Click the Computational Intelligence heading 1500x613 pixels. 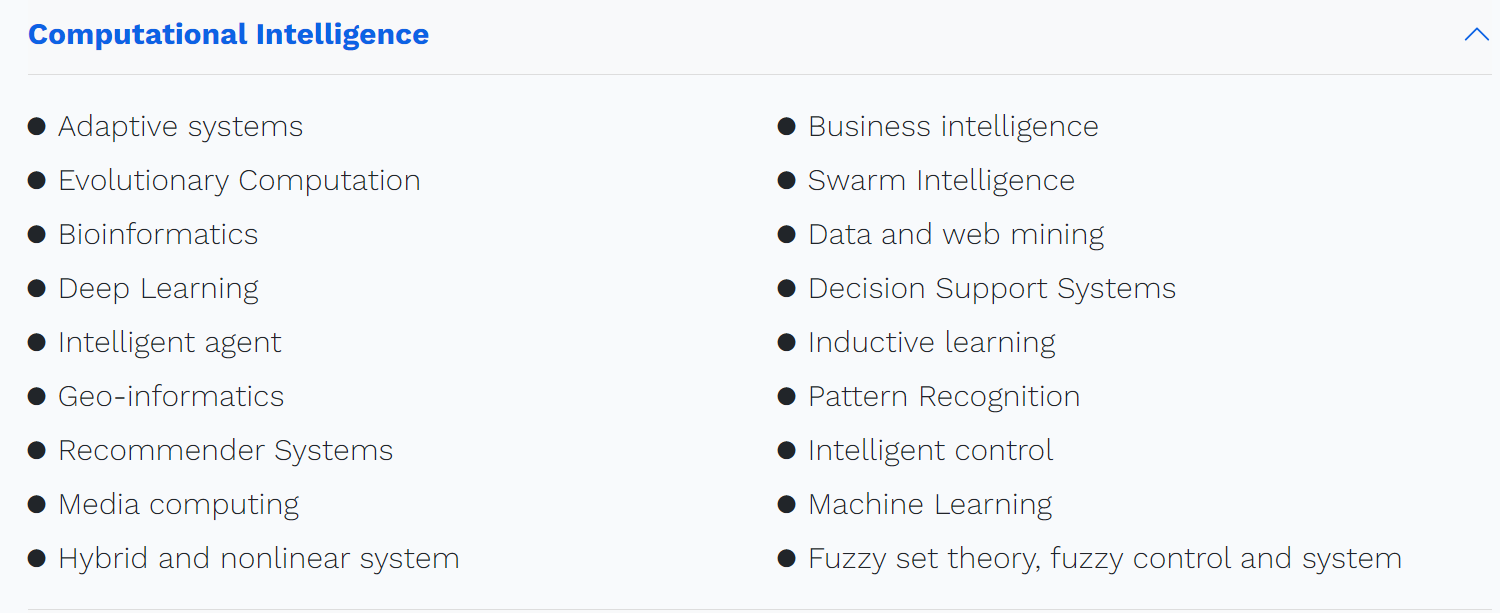[x=228, y=34]
